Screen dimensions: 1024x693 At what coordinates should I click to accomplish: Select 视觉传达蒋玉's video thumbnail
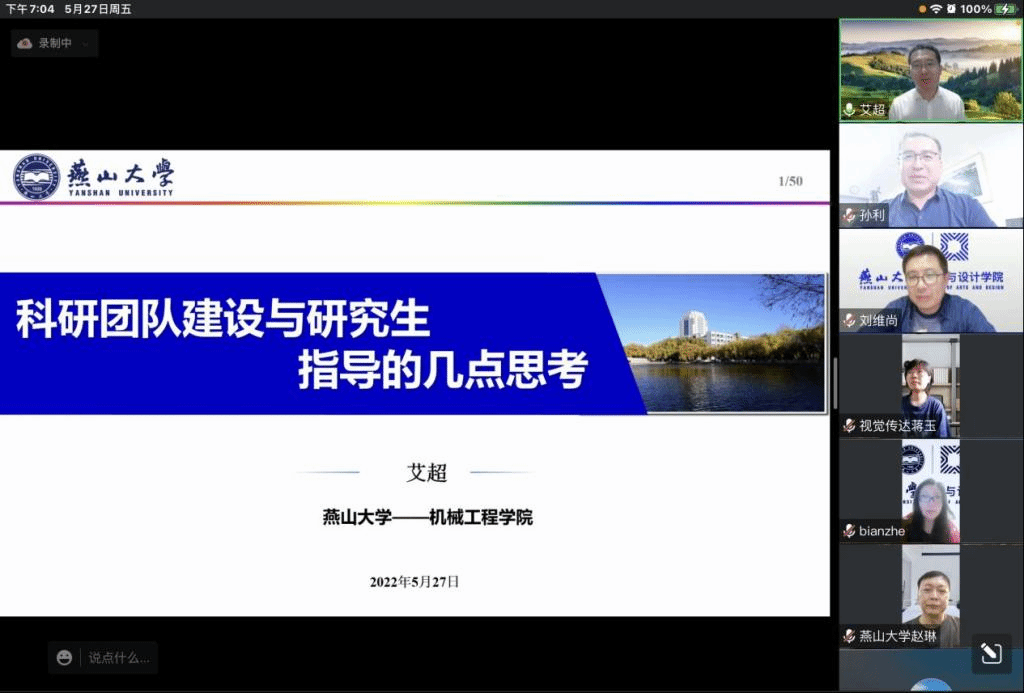[x=930, y=385]
